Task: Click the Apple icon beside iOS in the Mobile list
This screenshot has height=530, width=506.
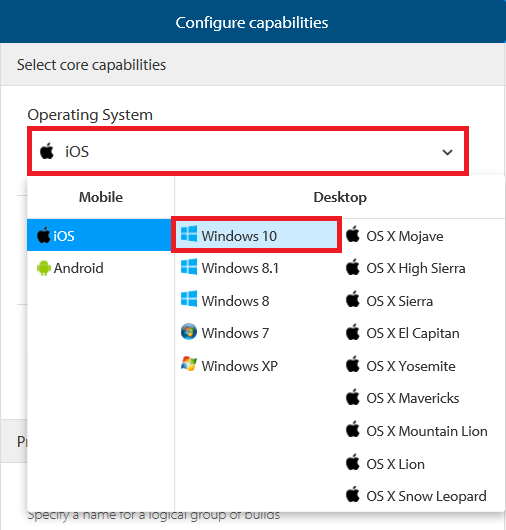Action: (x=43, y=235)
